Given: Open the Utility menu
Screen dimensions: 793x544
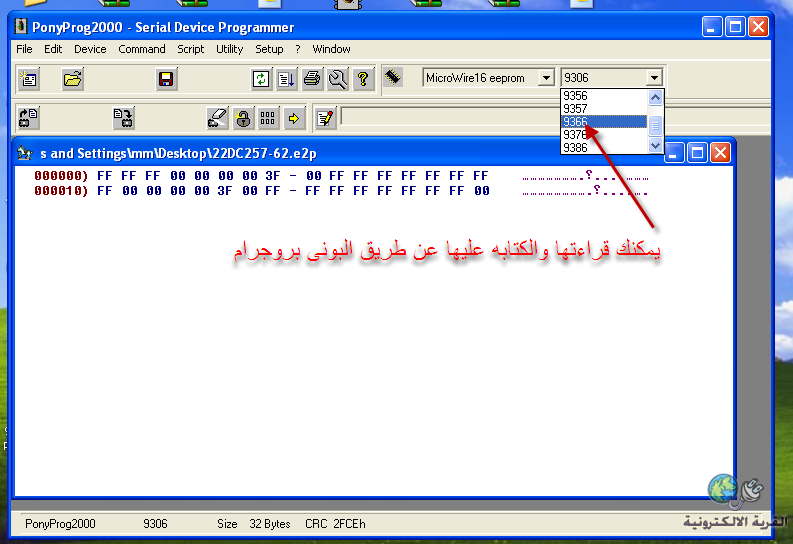Looking at the screenshot, I should [229, 49].
